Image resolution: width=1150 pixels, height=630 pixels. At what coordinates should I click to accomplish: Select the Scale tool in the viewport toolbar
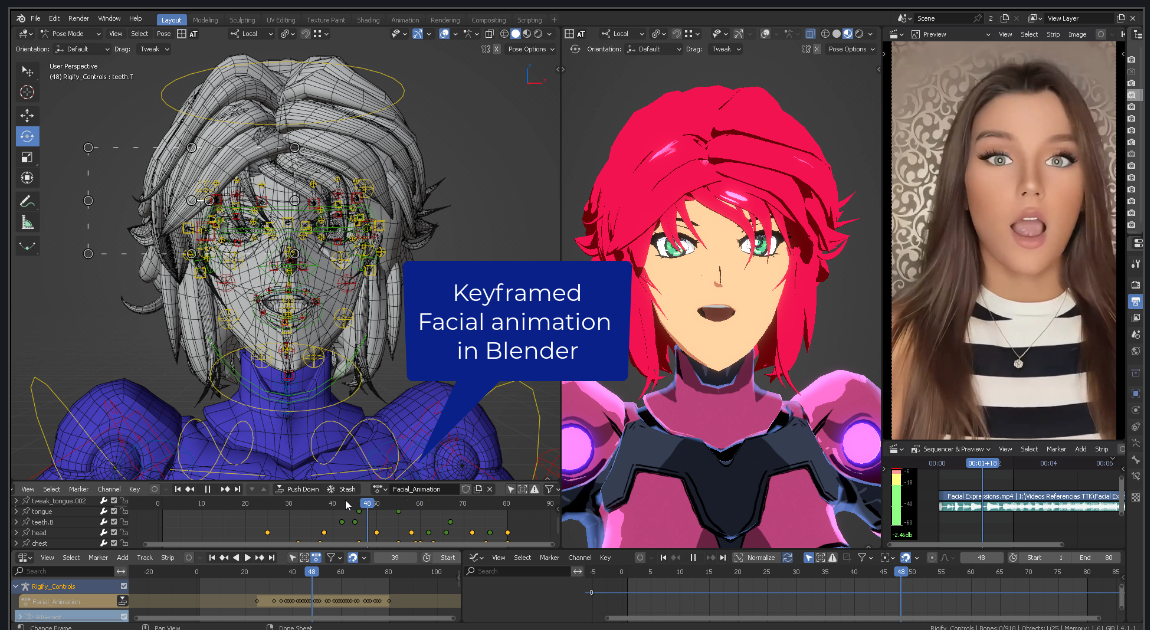click(27, 157)
